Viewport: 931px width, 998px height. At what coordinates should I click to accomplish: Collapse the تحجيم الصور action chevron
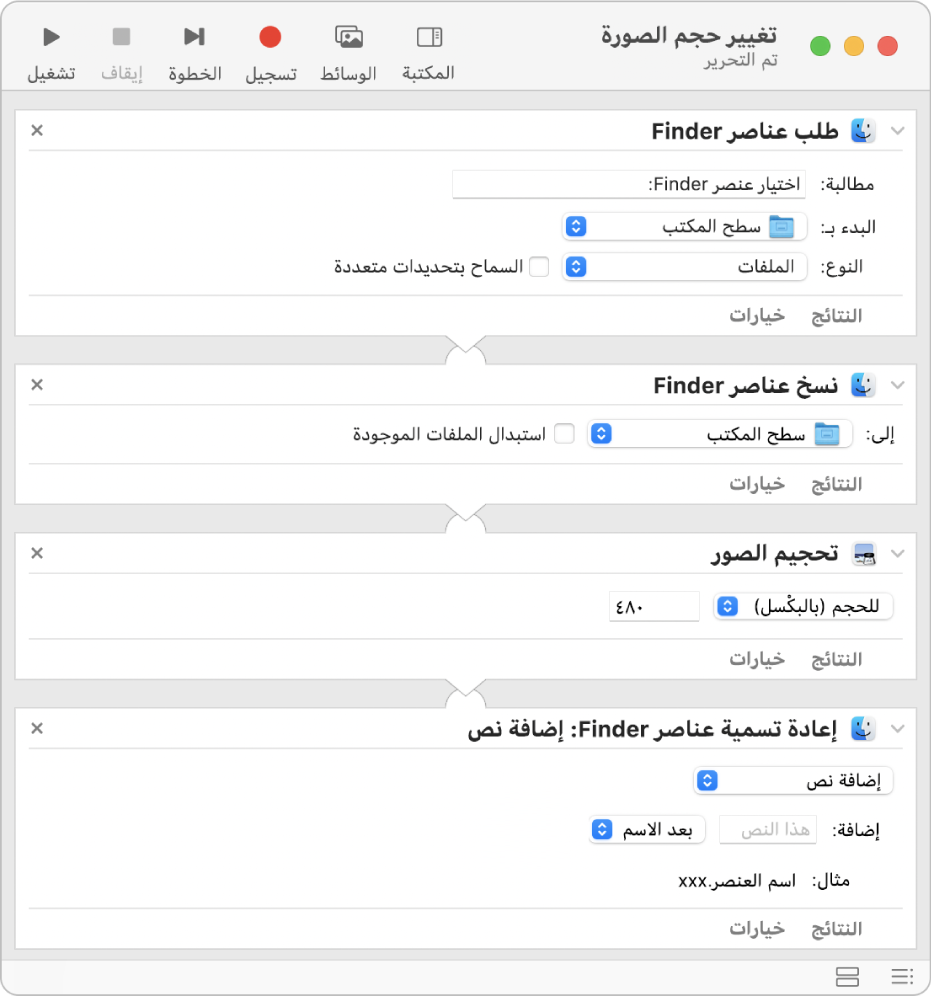(897, 553)
